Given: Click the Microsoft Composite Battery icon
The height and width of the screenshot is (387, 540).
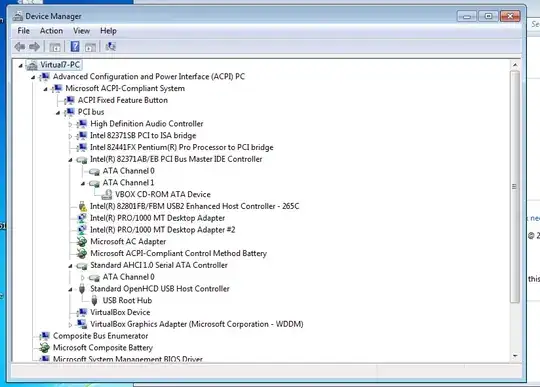Looking at the screenshot, I should (x=44, y=348).
